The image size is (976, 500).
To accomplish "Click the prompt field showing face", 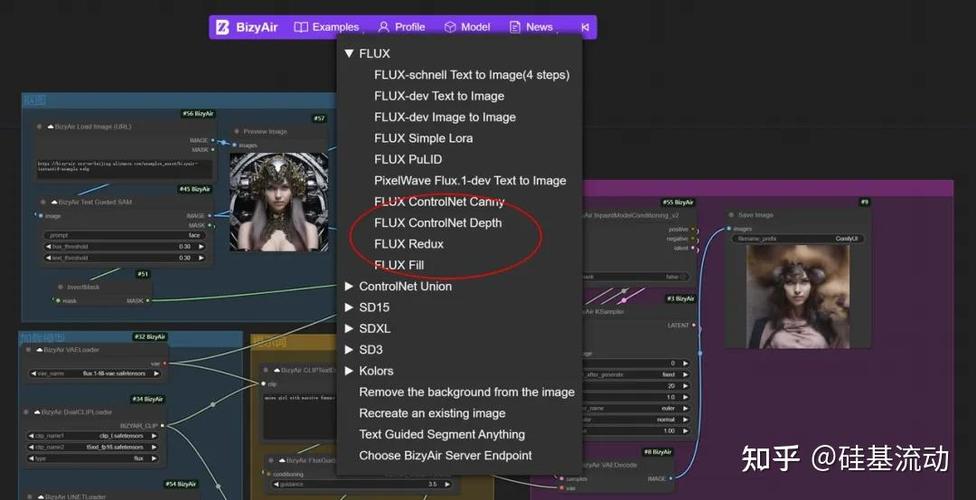I will pos(124,235).
